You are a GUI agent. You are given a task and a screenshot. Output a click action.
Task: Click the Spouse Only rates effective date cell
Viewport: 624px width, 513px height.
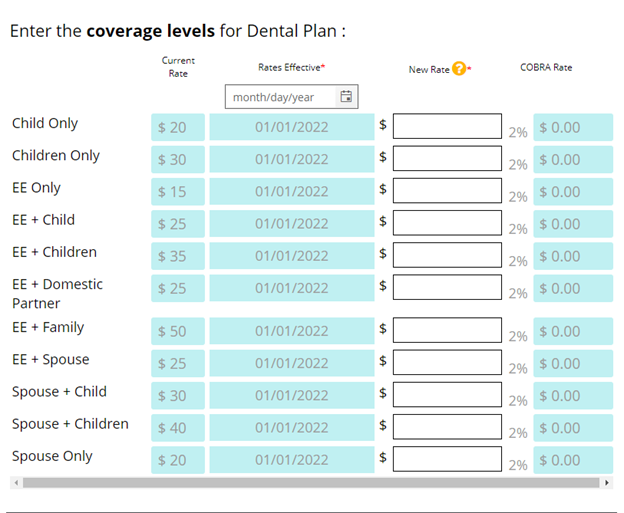[291, 460]
